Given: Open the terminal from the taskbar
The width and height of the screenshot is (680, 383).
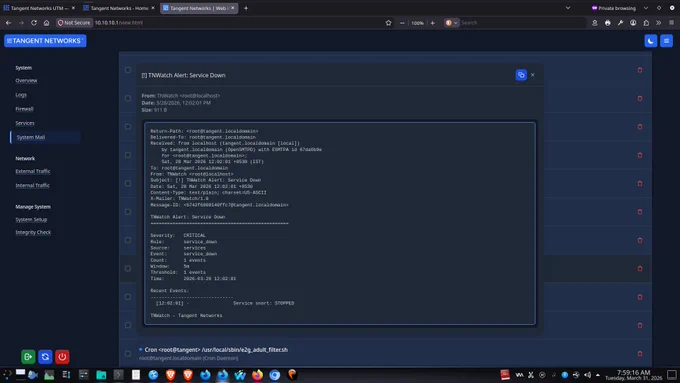Looking at the screenshot, I should 118,375.
